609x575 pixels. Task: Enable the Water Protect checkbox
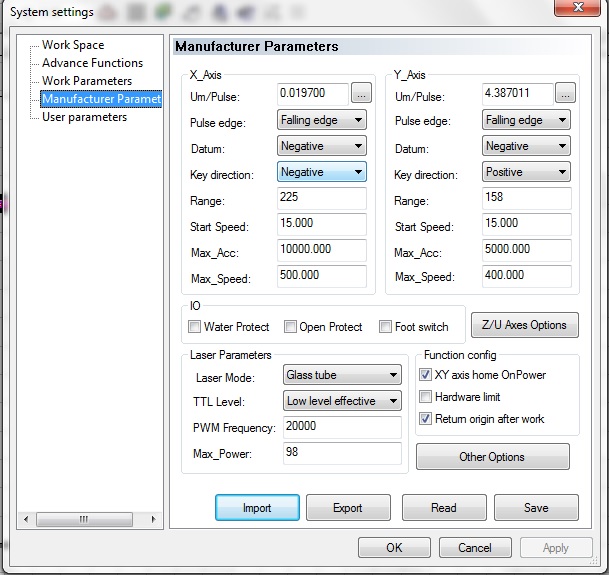(x=195, y=327)
